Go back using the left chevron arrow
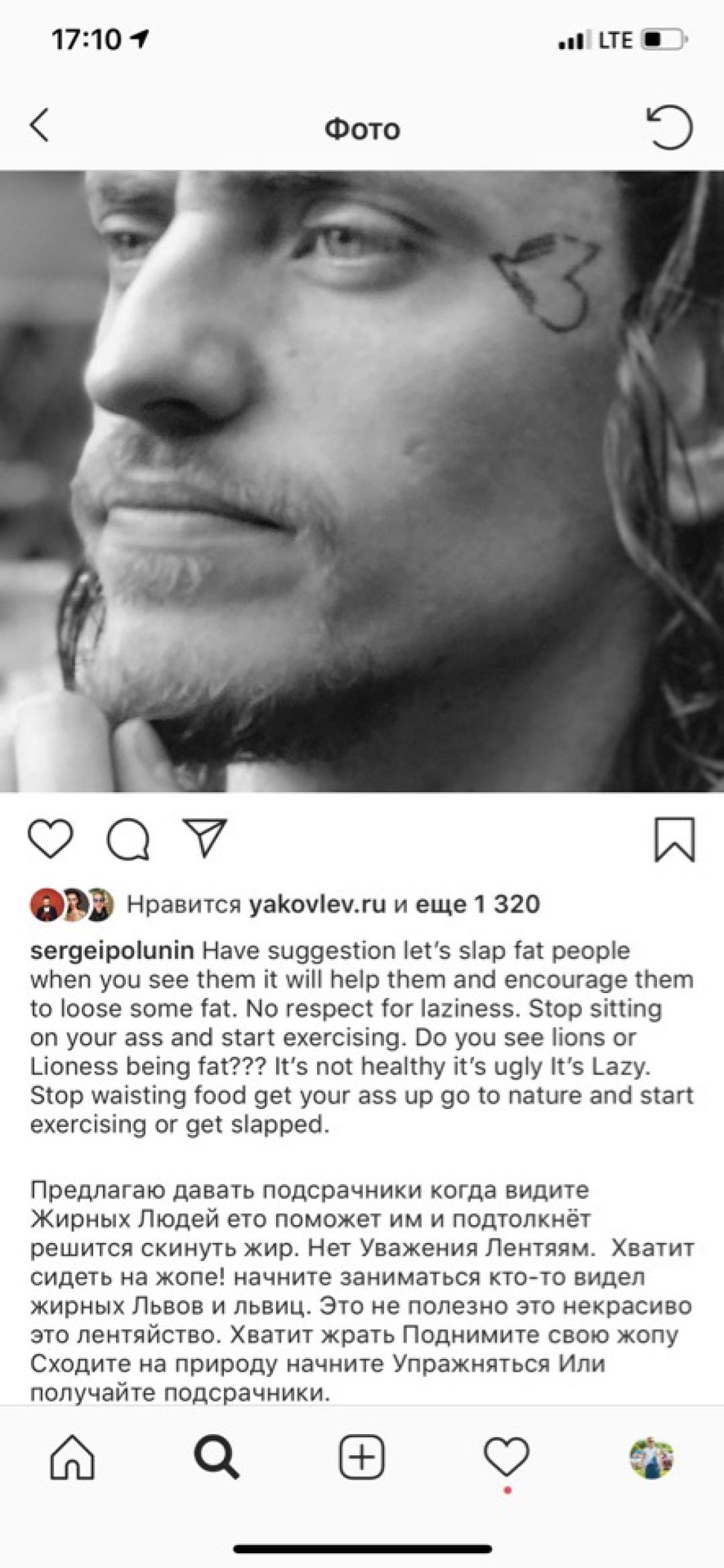 (40, 125)
